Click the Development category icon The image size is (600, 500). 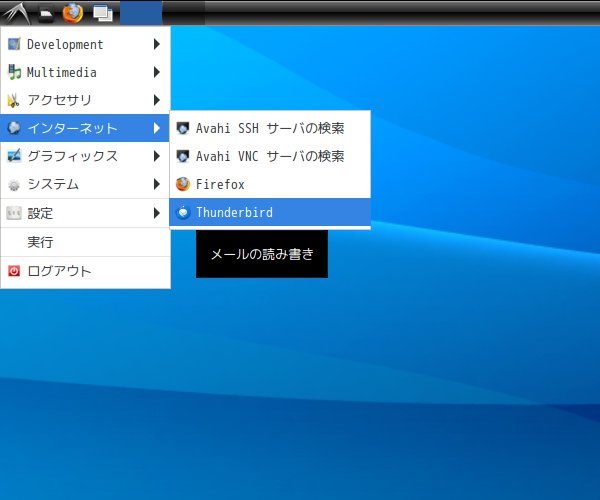[x=14, y=44]
